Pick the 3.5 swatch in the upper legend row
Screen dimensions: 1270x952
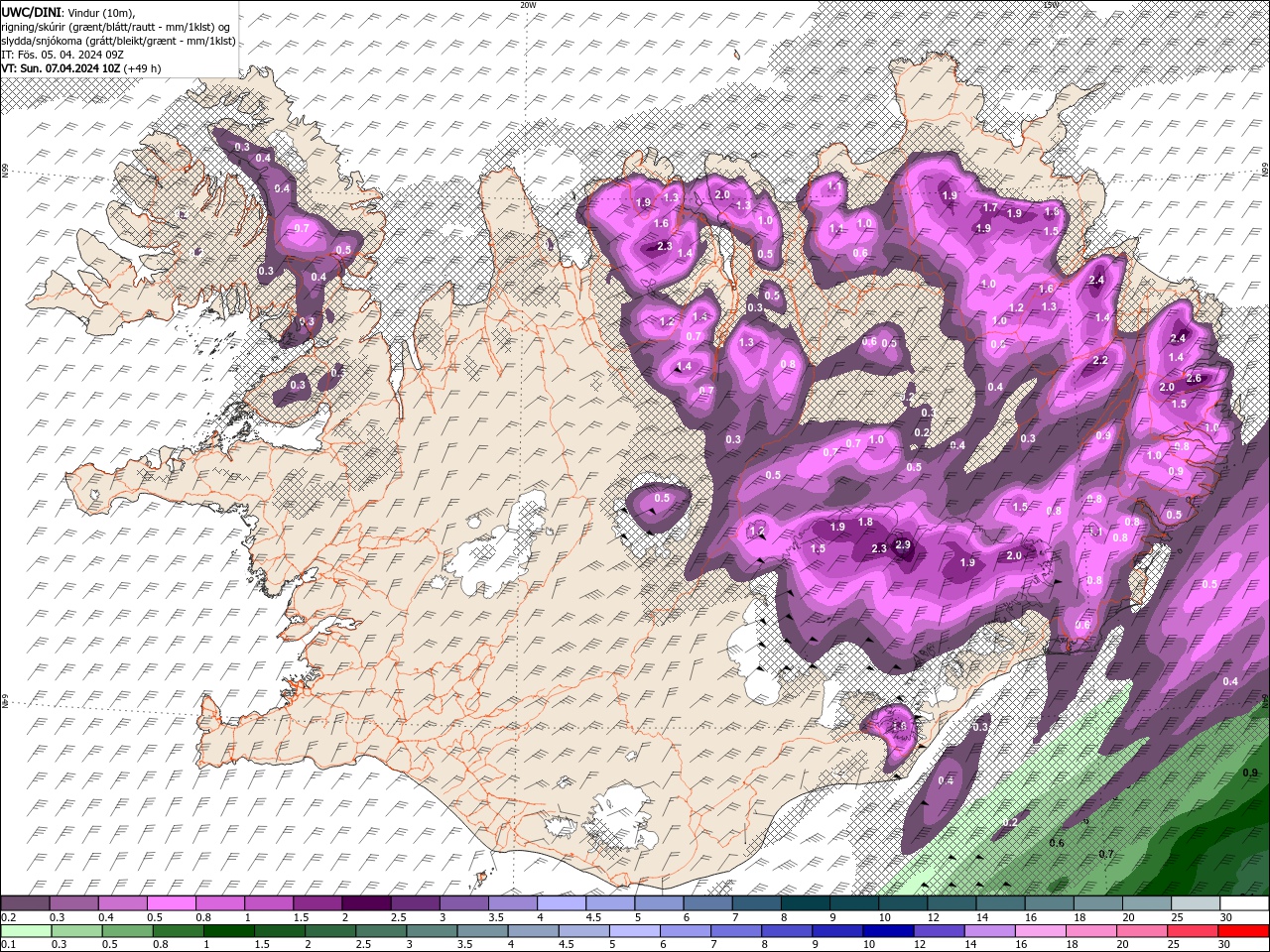512,903
